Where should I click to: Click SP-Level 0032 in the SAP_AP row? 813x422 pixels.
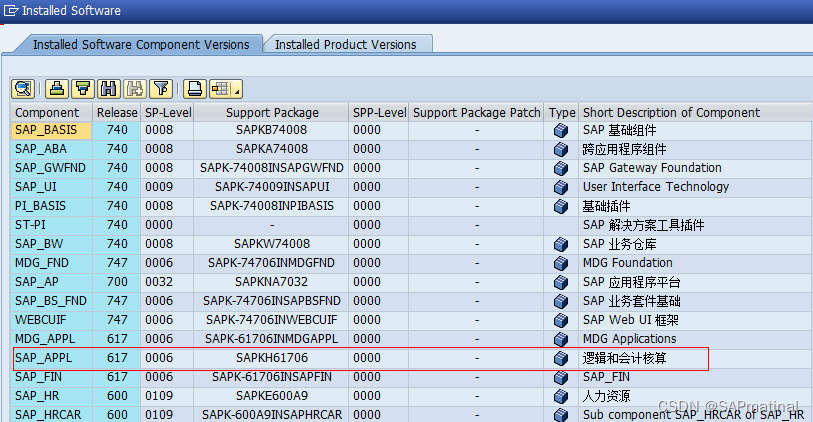[x=159, y=282]
